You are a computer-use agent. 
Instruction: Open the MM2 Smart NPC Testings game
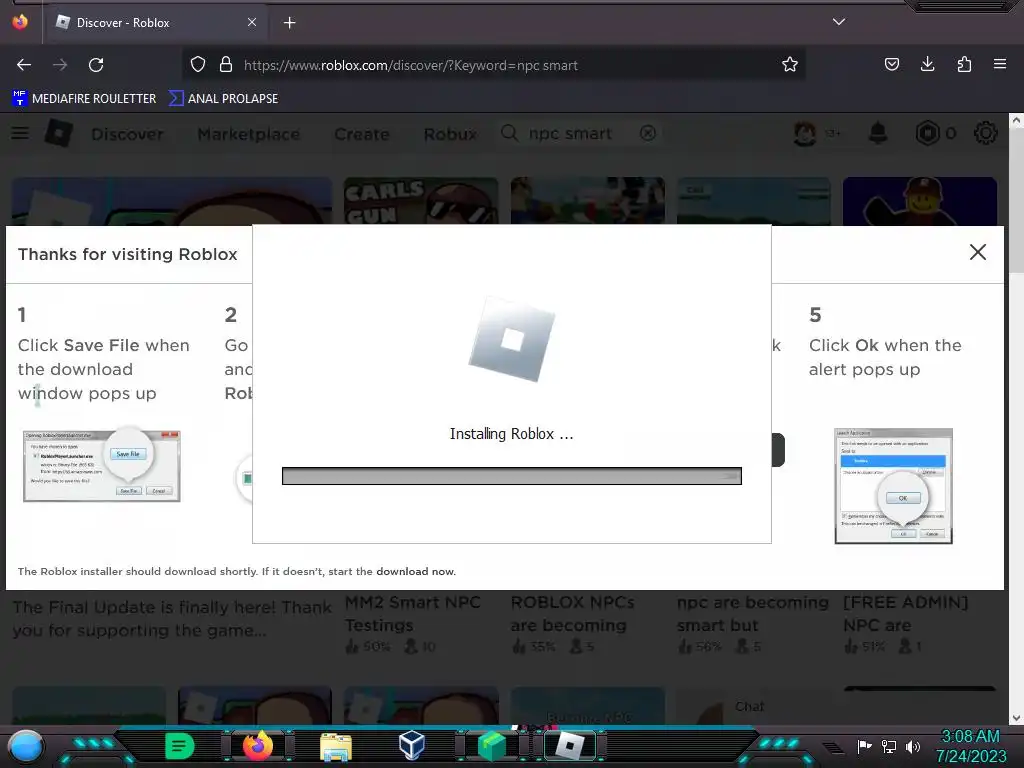(x=413, y=613)
